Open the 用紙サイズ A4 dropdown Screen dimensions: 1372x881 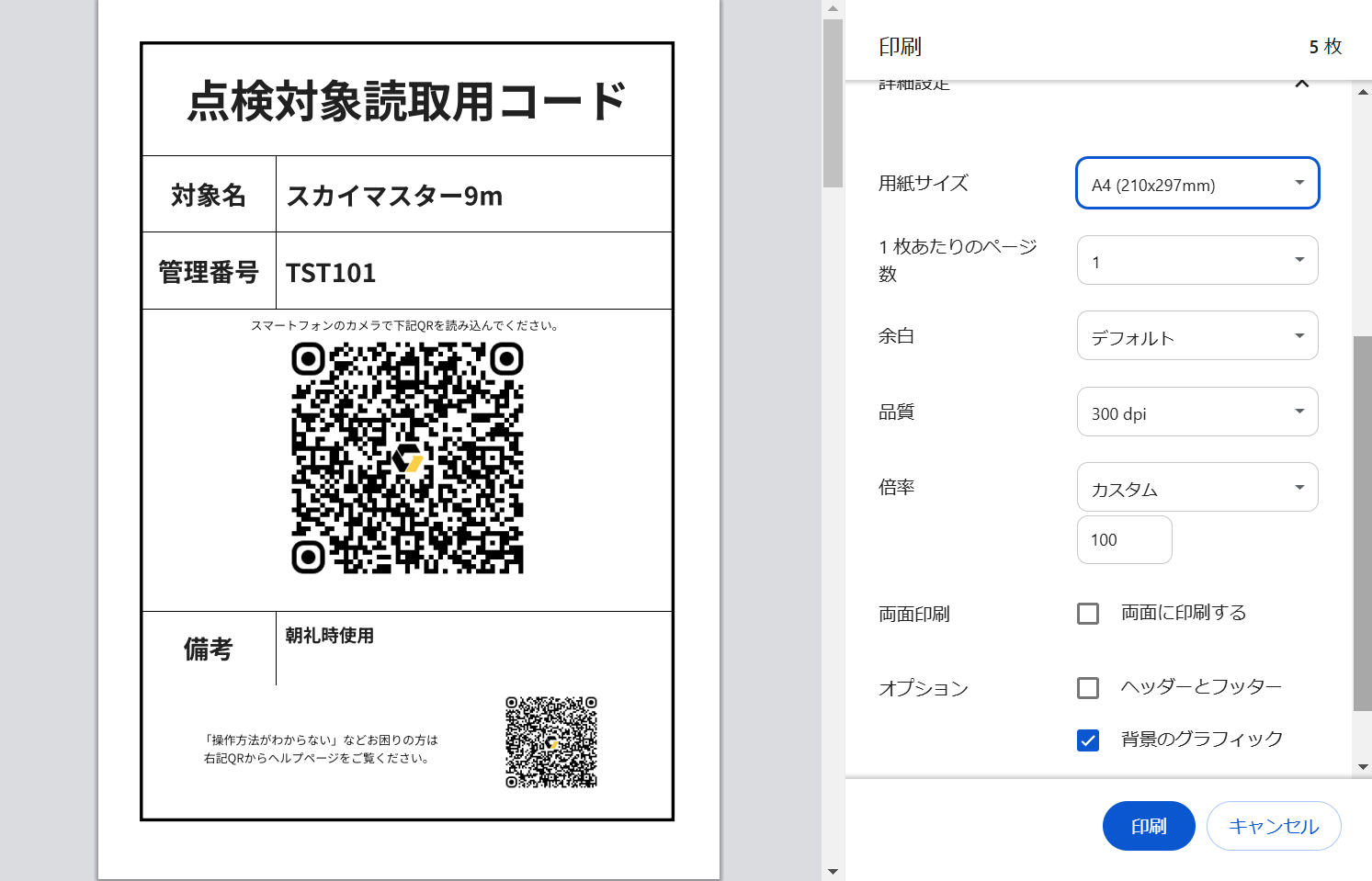pyautogui.click(x=1196, y=184)
